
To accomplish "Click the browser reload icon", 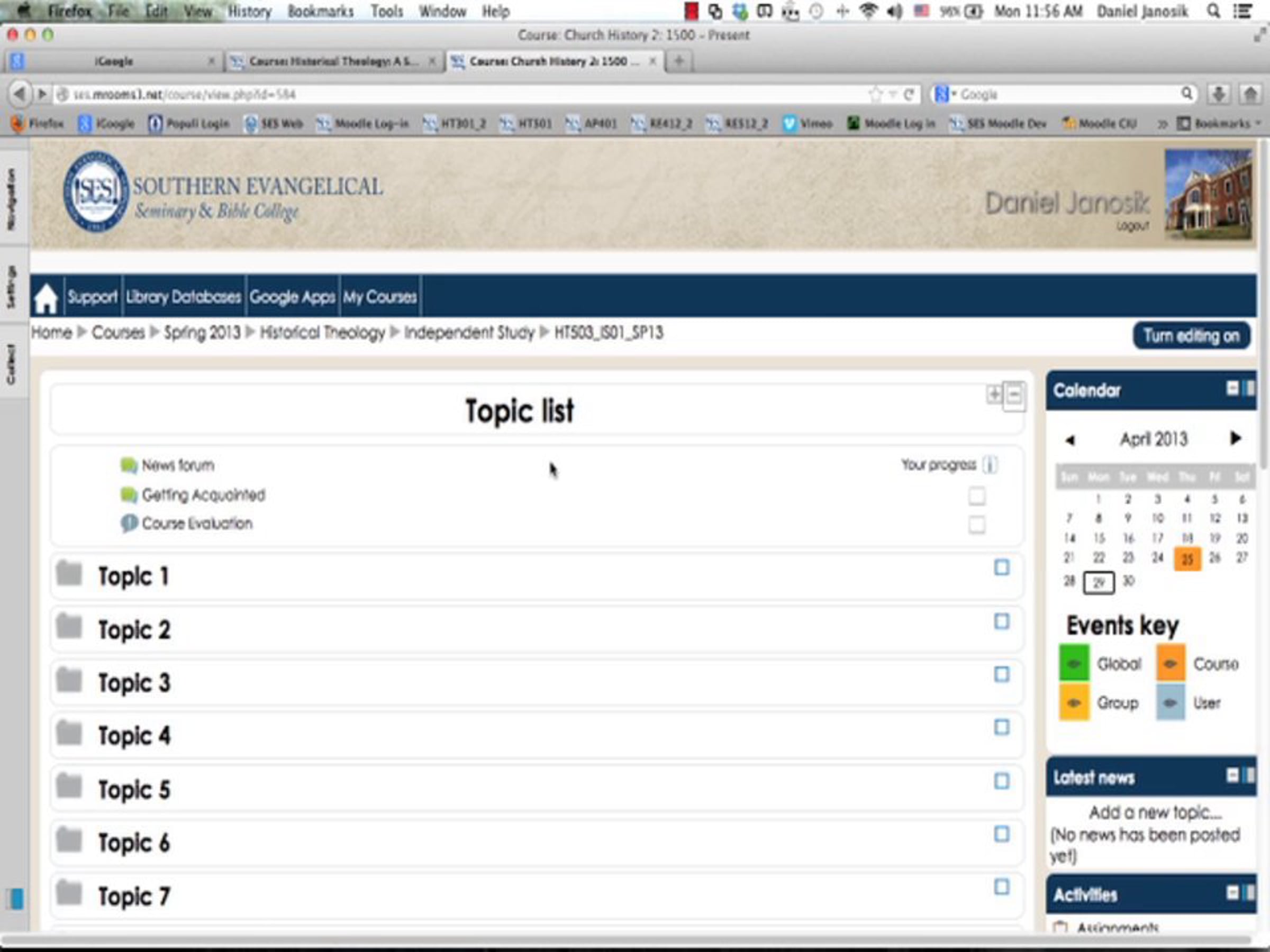I will tap(908, 95).
